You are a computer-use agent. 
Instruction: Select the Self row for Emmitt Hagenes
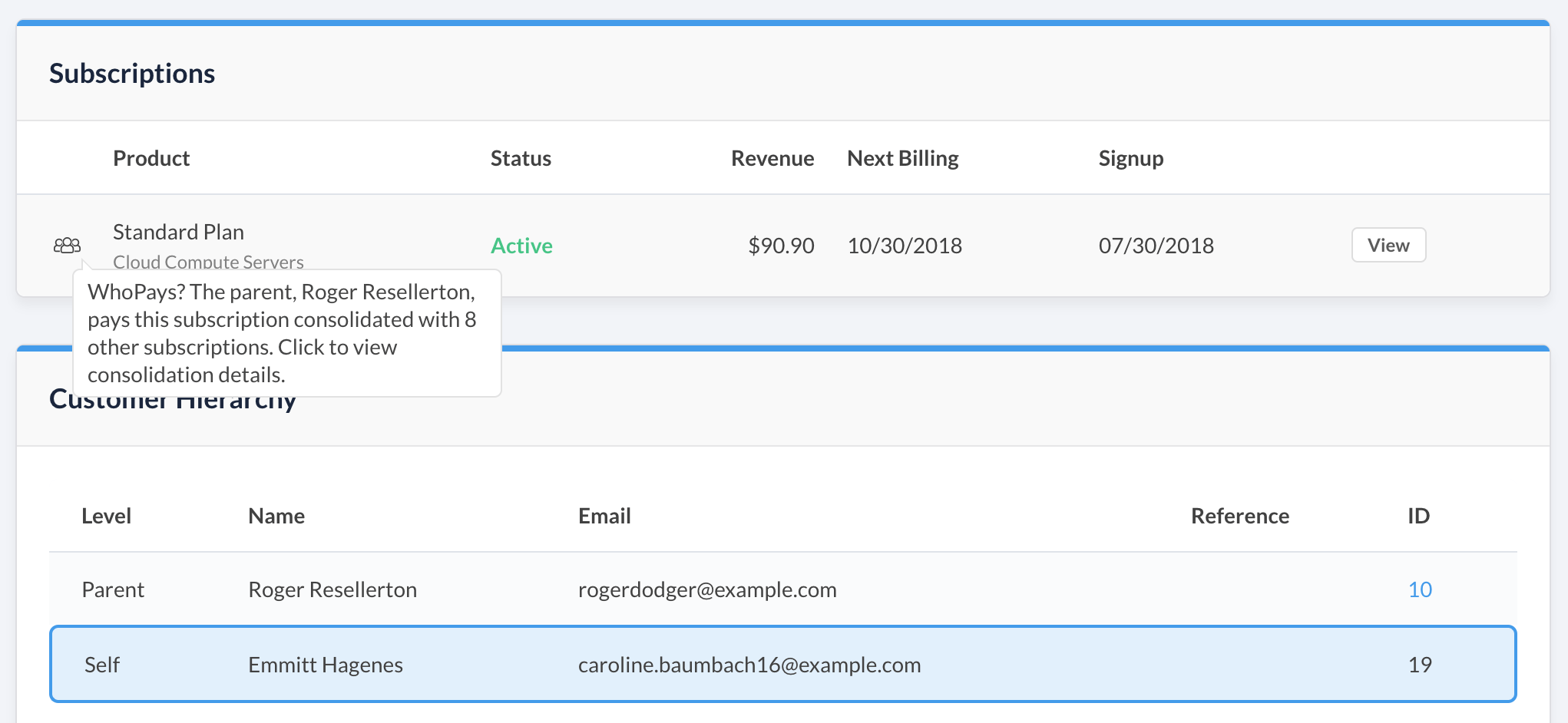[782, 665]
